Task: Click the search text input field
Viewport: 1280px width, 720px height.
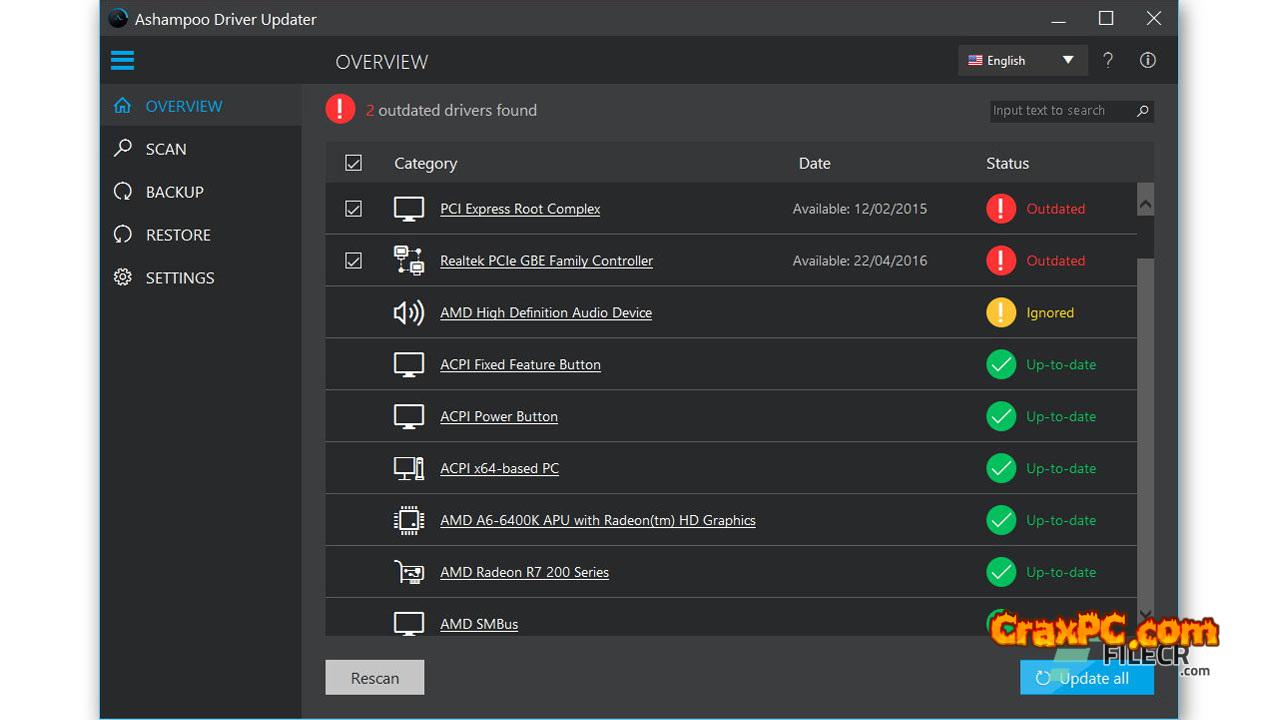Action: point(1060,111)
